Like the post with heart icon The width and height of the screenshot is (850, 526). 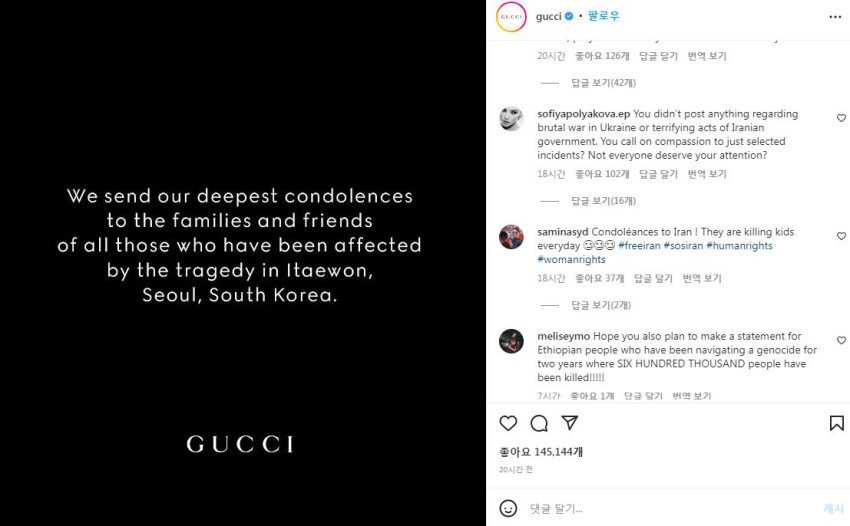508,423
